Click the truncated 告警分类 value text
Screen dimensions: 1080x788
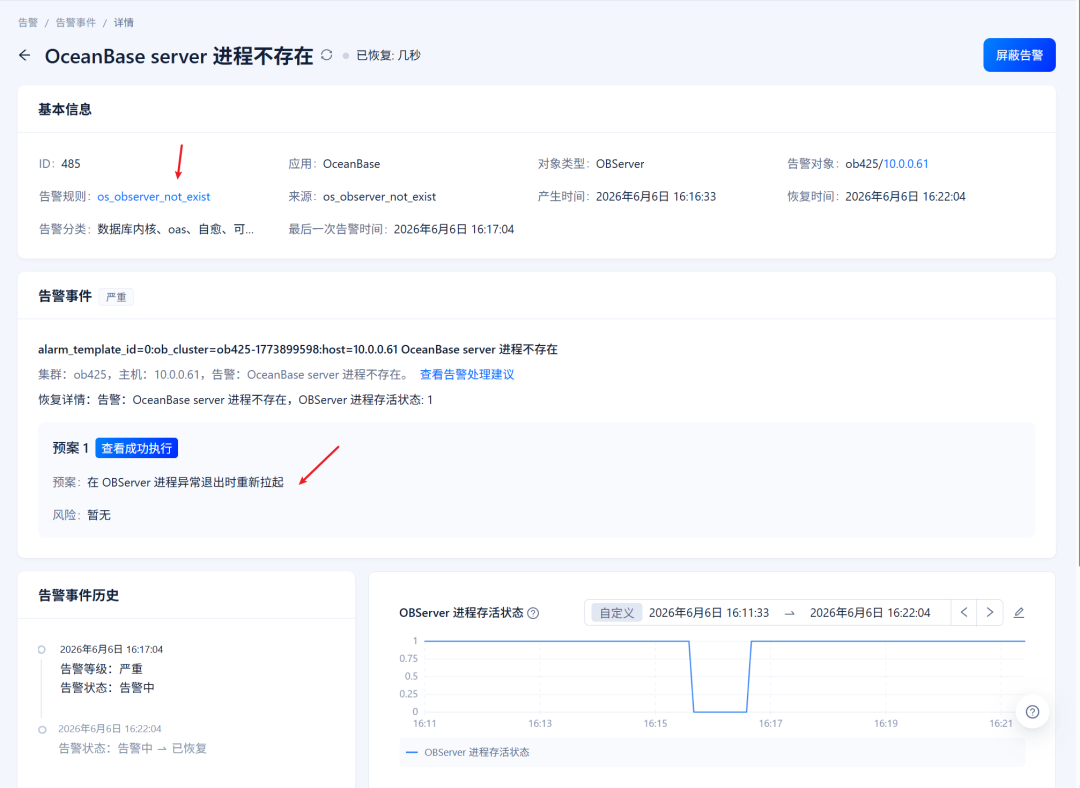pyautogui.click(x=176, y=229)
